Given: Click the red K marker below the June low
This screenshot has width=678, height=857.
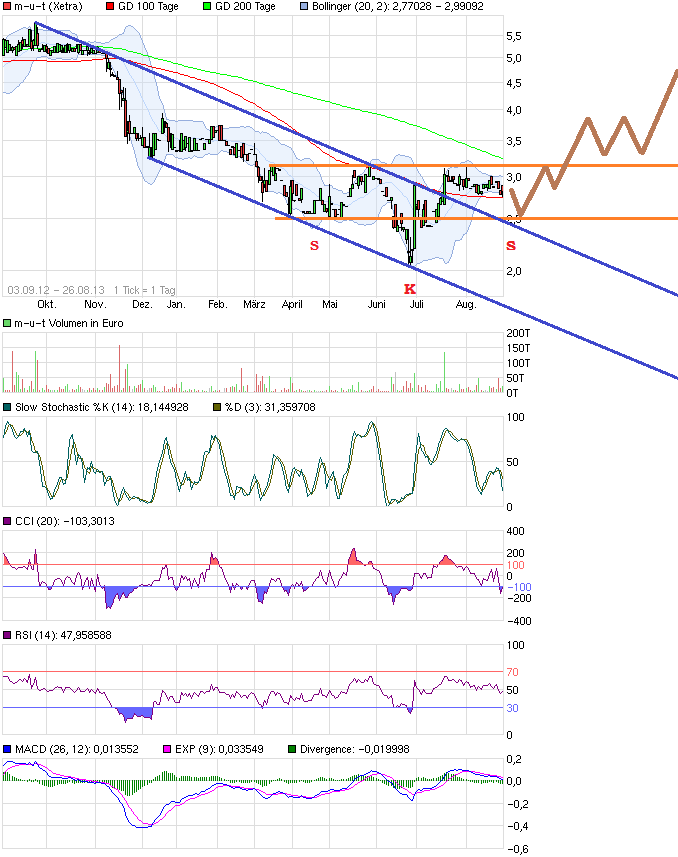Looking at the screenshot, I should pos(409,288).
